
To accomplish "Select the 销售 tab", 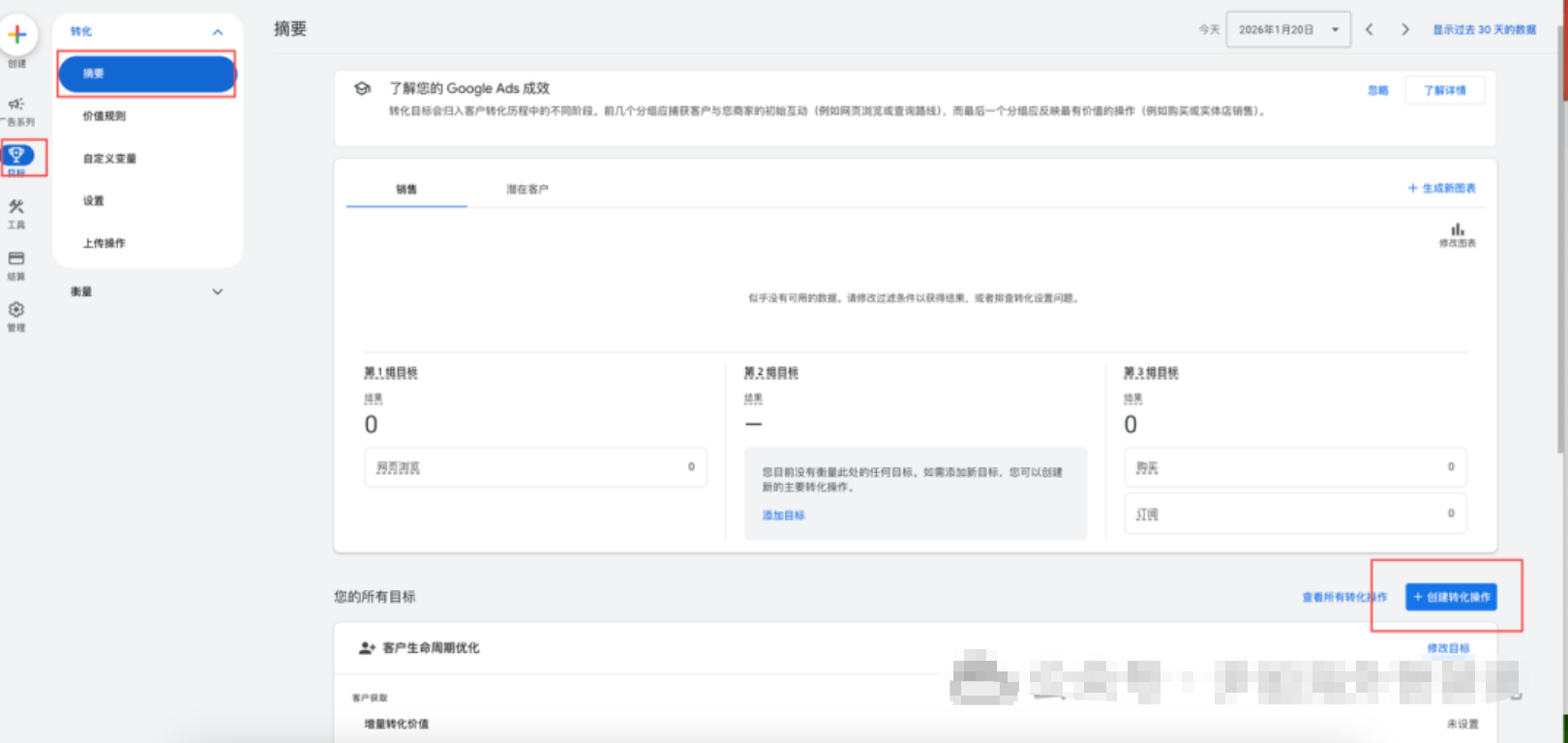I will [x=407, y=190].
